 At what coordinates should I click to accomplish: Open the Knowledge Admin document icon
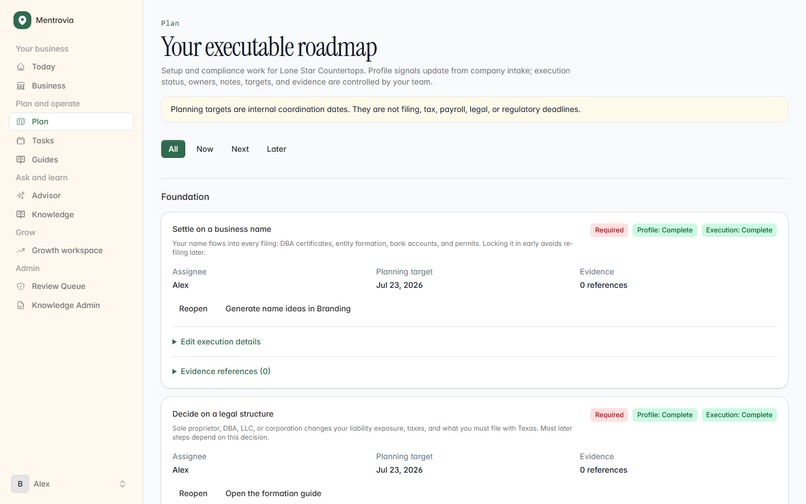coord(21,305)
